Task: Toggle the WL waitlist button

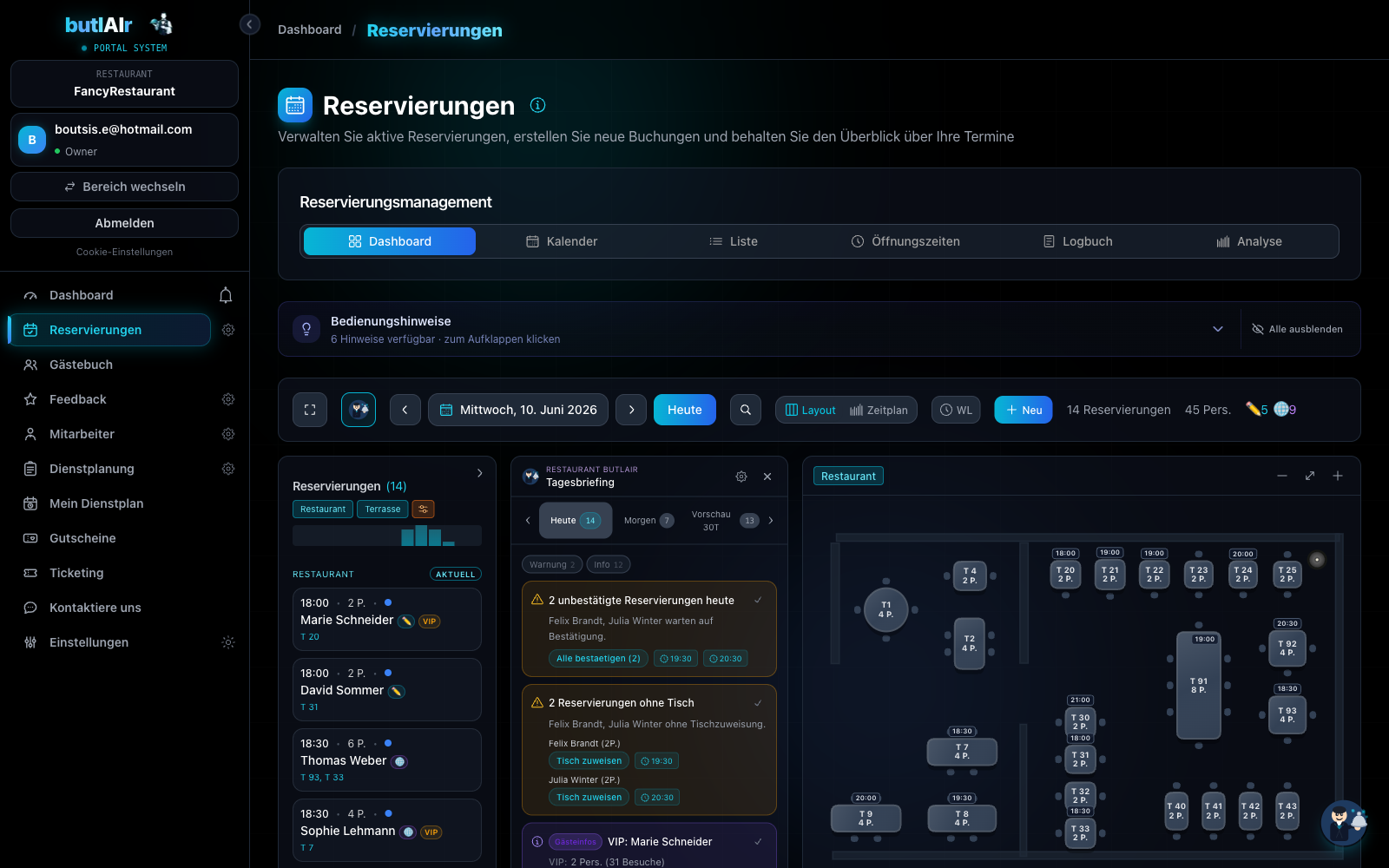Action: pos(956,411)
